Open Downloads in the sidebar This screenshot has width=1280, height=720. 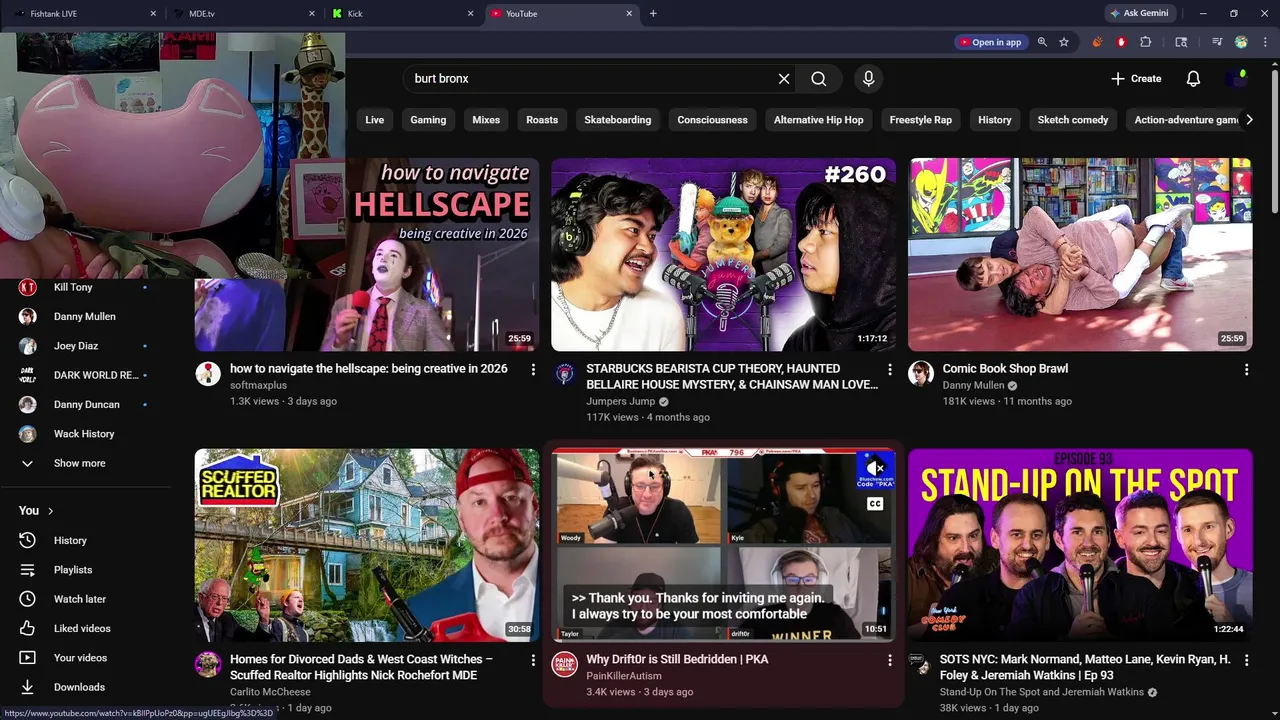click(x=86, y=687)
